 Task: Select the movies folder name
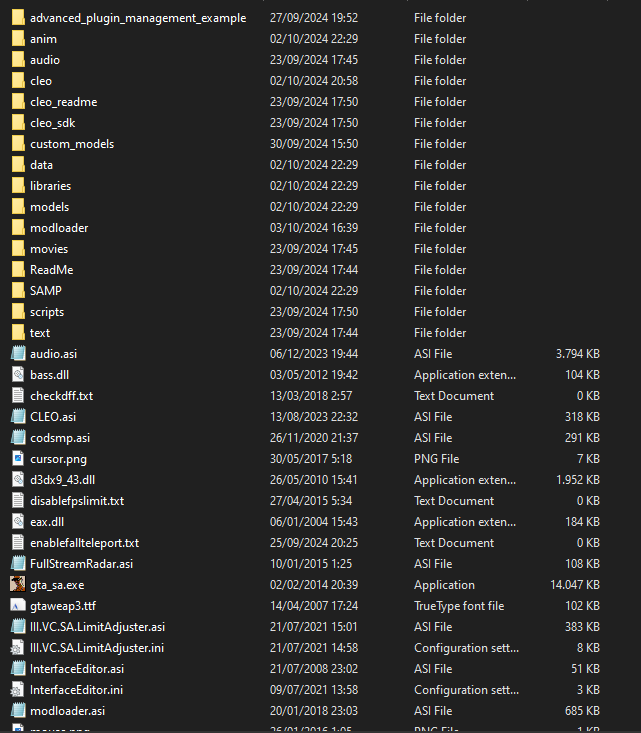(x=49, y=249)
